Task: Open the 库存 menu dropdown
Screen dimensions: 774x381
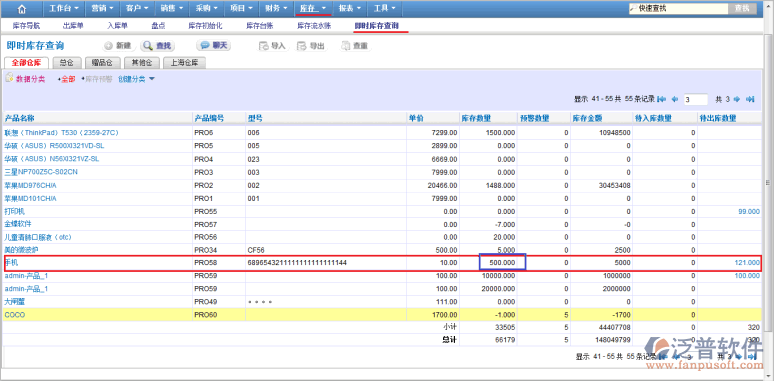Action: pos(313,8)
